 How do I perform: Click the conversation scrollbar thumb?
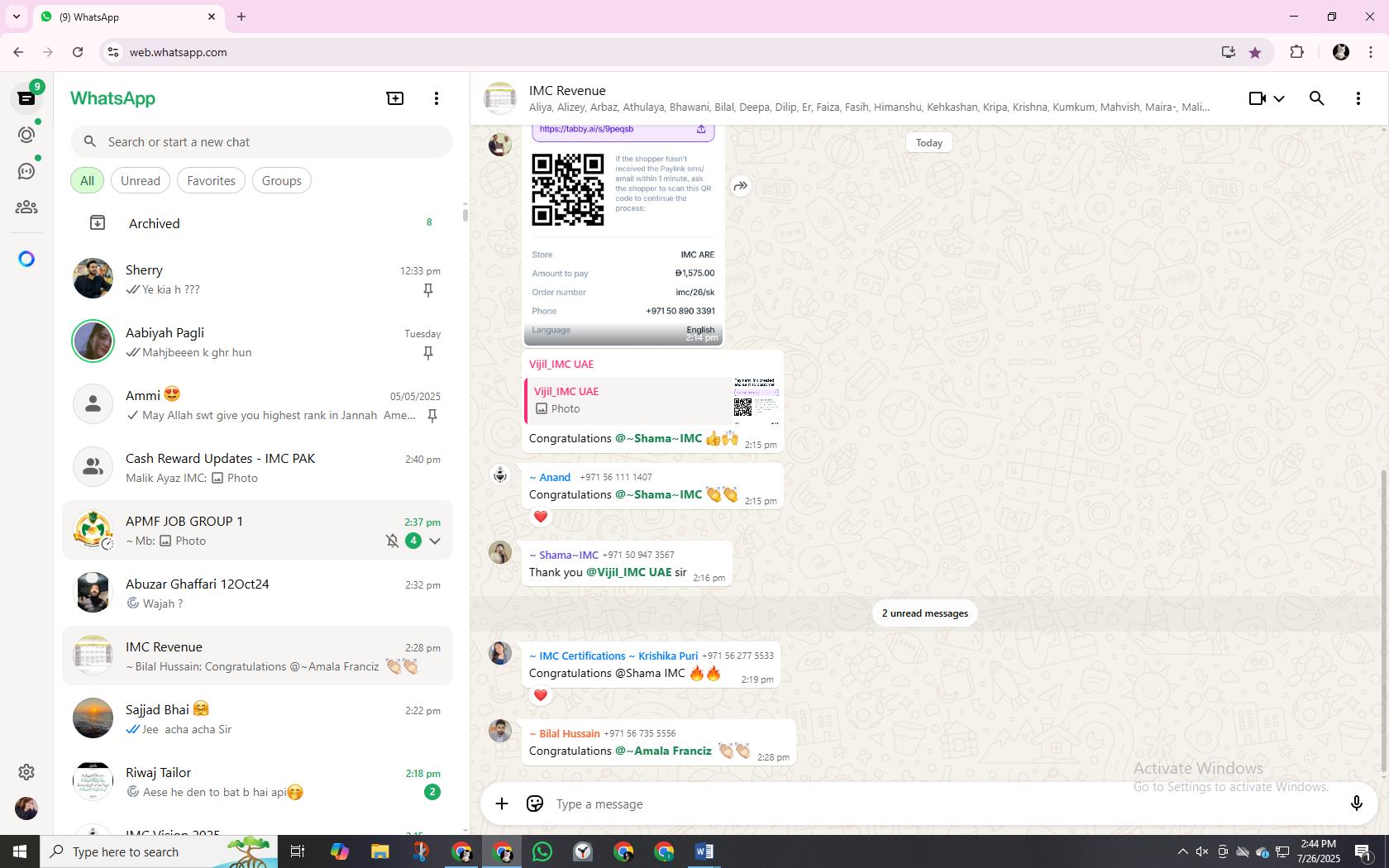click(x=1384, y=622)
